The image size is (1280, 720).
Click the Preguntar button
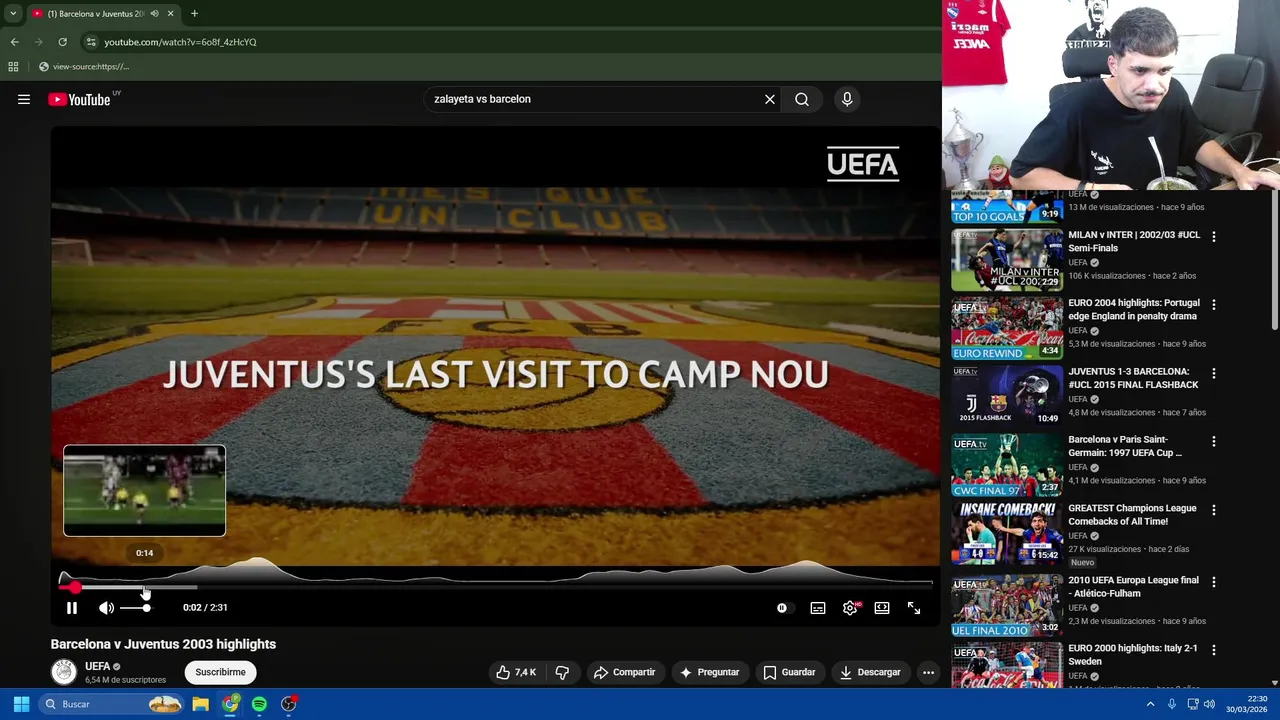pos(709,672)
